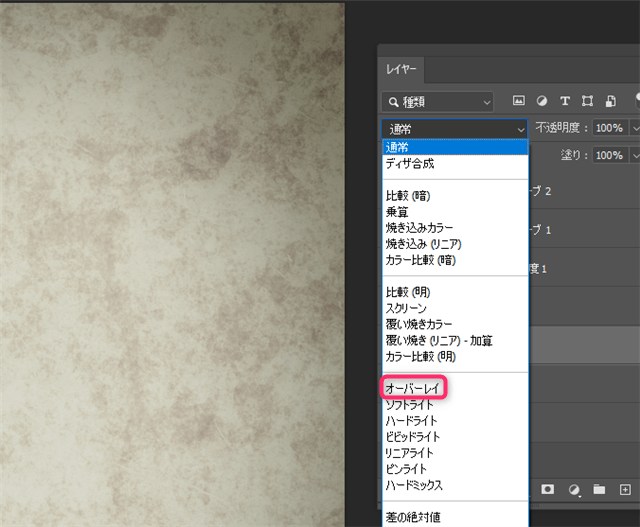Create new fill or adjustment layer
The image size is (640, 527).
click(574, 489)
